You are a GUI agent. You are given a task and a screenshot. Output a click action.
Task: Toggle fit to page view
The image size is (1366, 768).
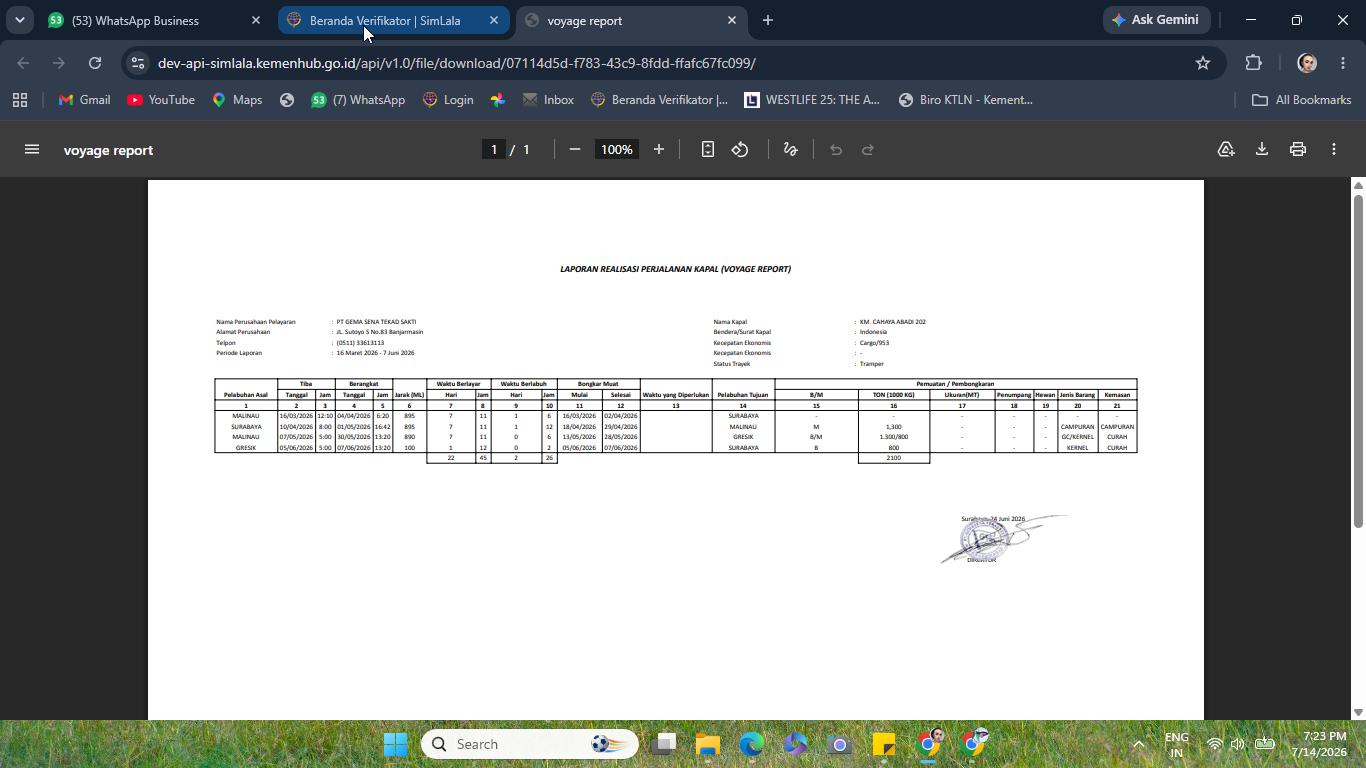(708, 150)
